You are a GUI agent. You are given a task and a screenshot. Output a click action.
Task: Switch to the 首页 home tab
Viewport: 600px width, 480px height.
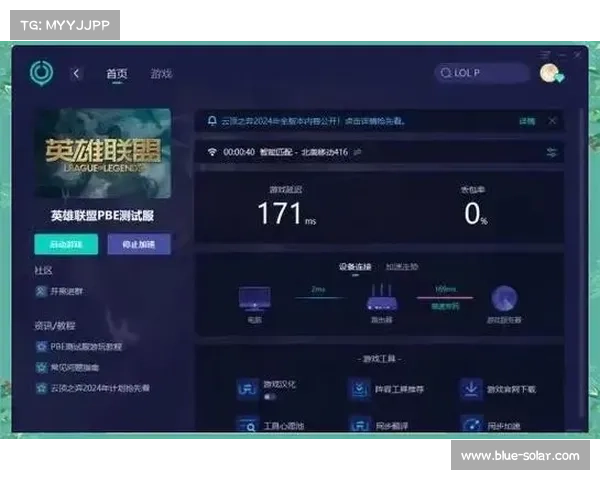[117, 73]
